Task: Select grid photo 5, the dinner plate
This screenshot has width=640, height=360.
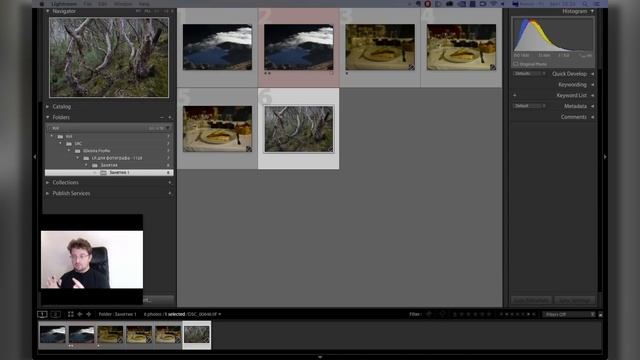Action: point(217,129)
